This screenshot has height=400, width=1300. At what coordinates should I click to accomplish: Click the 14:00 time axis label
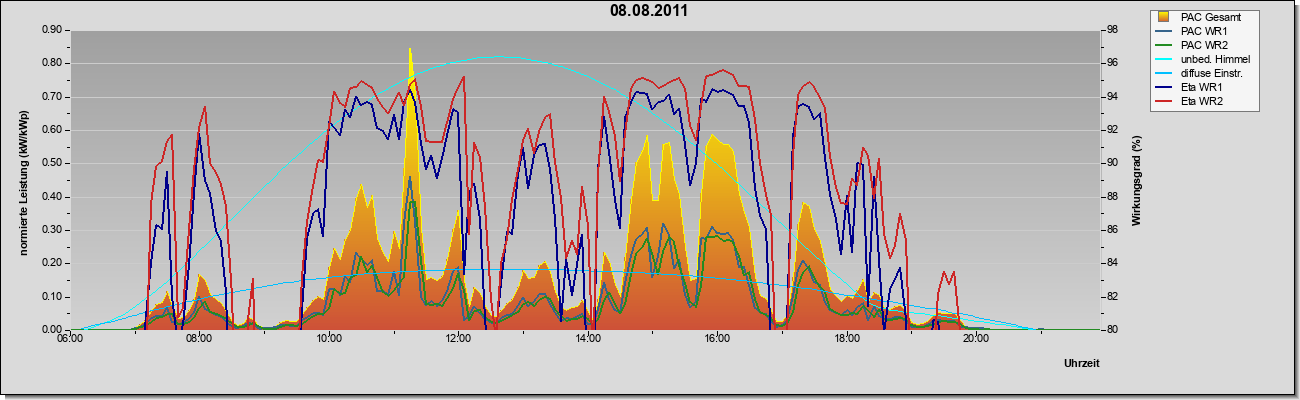click(588, 340)
